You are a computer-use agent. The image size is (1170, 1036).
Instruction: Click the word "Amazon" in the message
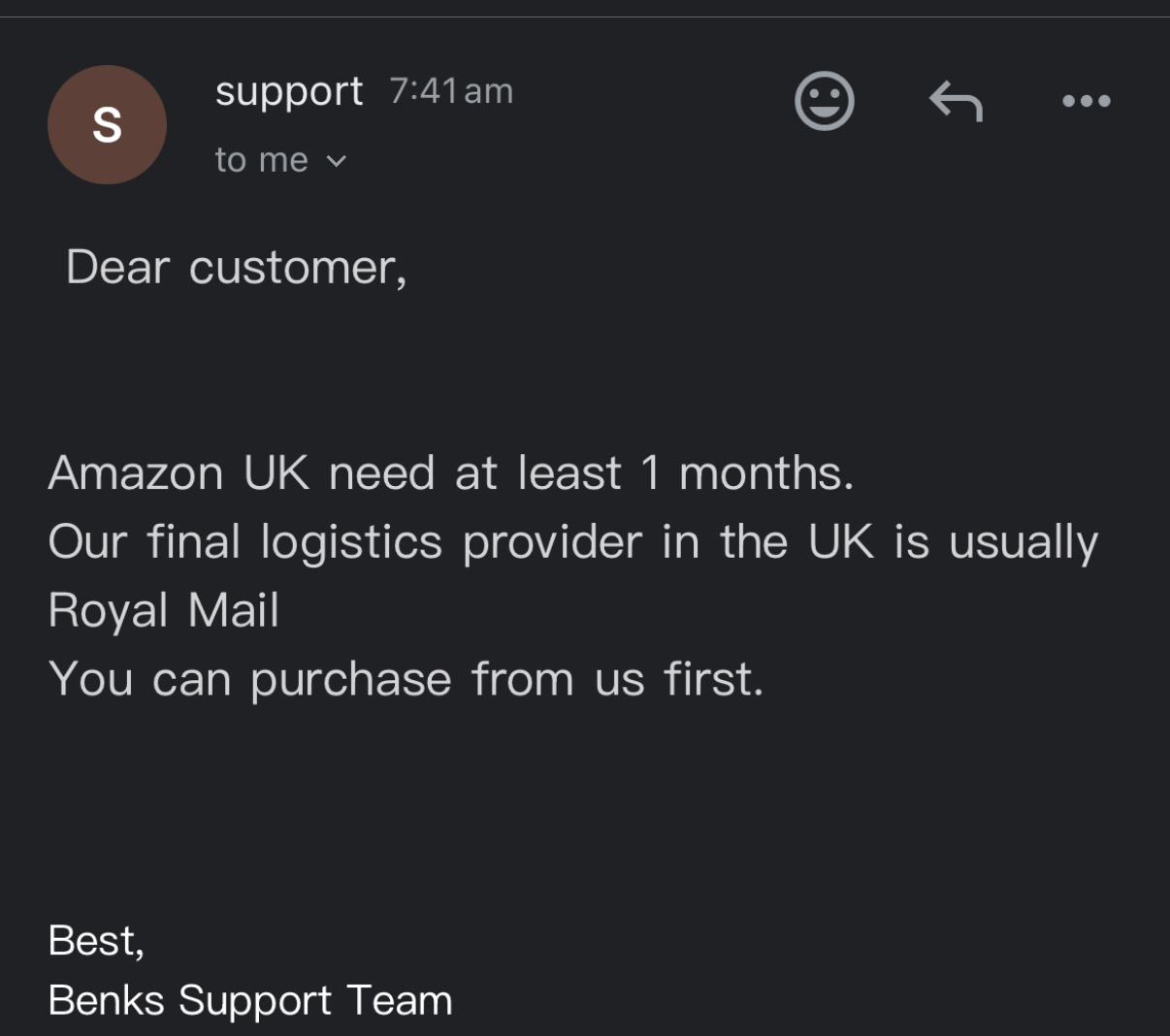point(136,473)
